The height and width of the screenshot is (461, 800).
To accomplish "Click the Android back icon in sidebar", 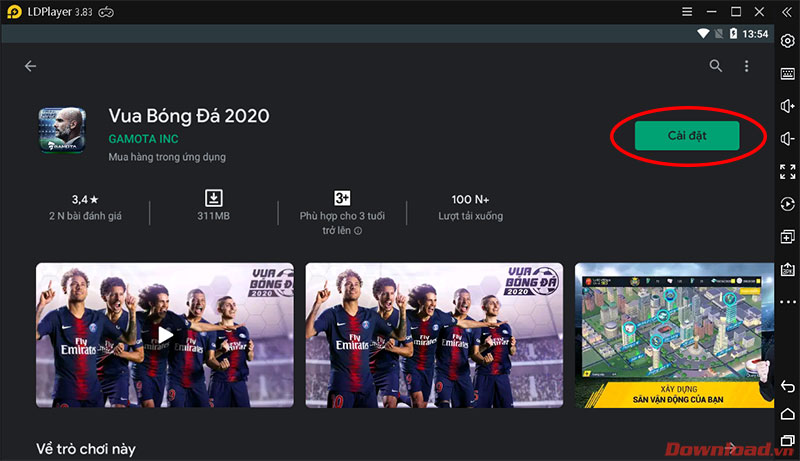I will (x=787, y=387).
